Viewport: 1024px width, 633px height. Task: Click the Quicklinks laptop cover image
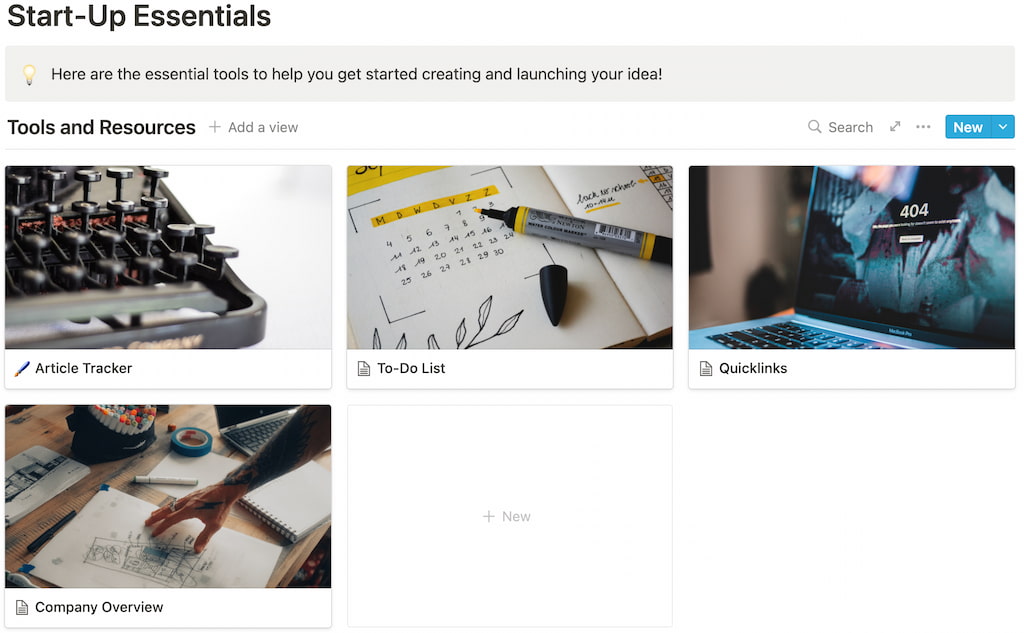click(851, 257)
